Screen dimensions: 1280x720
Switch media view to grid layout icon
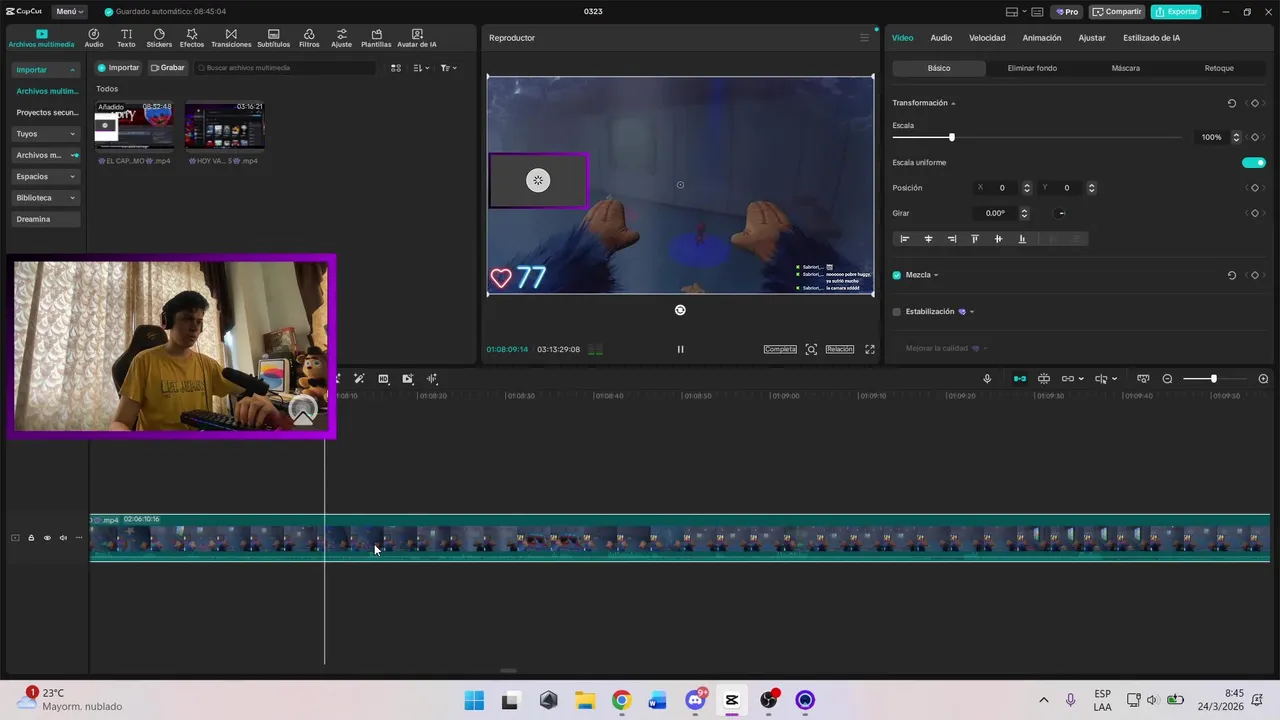coord(396,68)
